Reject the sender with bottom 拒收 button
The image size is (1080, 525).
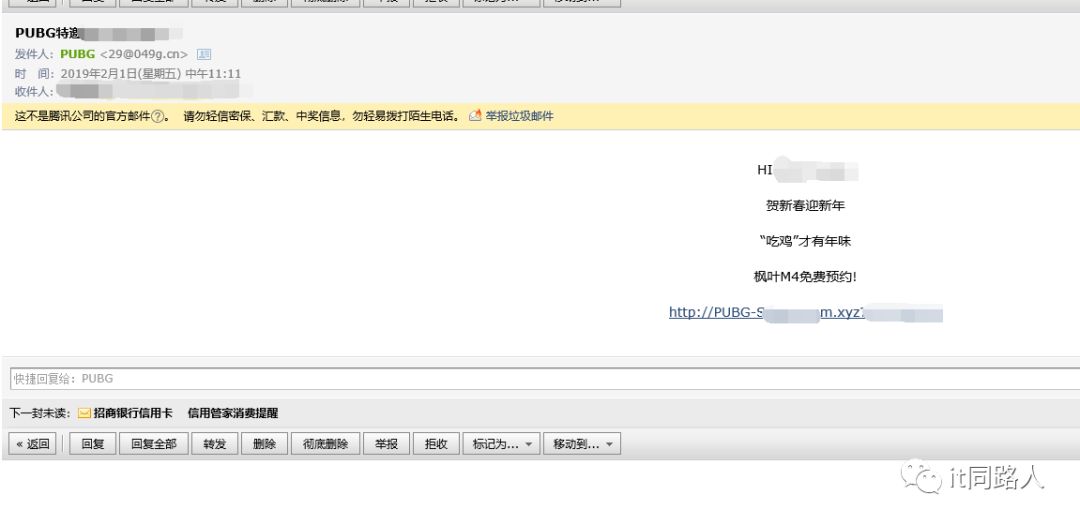click(436, 444)
